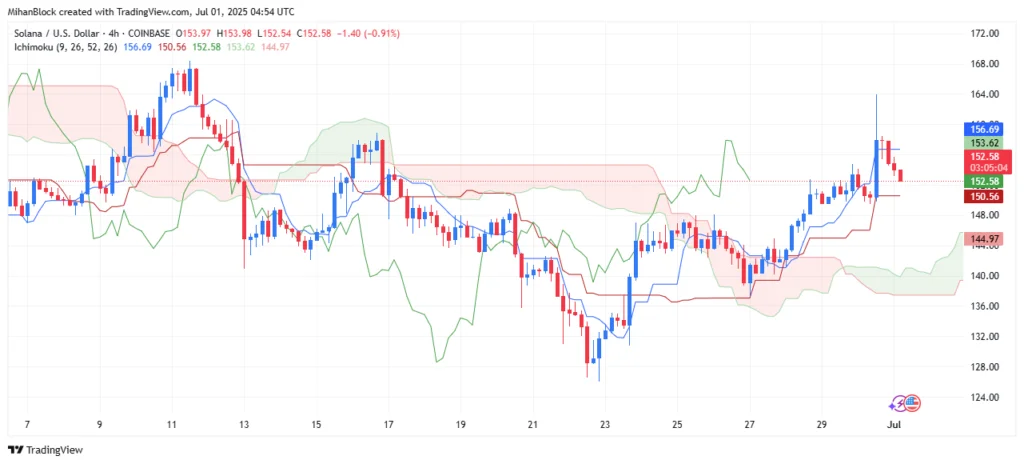The width and height of the screenshot is (1024, 464).
Task: Click the 172.00 label on the price axis
Action: [982, 33]
